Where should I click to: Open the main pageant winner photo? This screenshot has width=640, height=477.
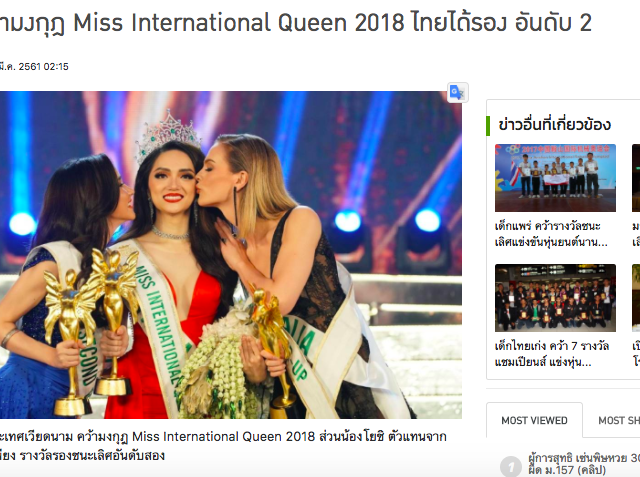coord(231,255)
